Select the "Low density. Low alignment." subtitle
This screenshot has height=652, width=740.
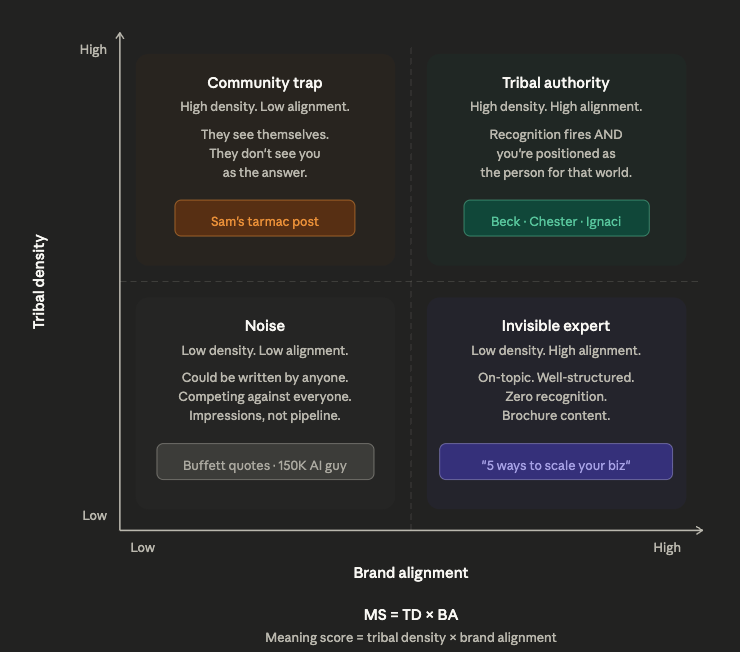(x=265, y=351)
